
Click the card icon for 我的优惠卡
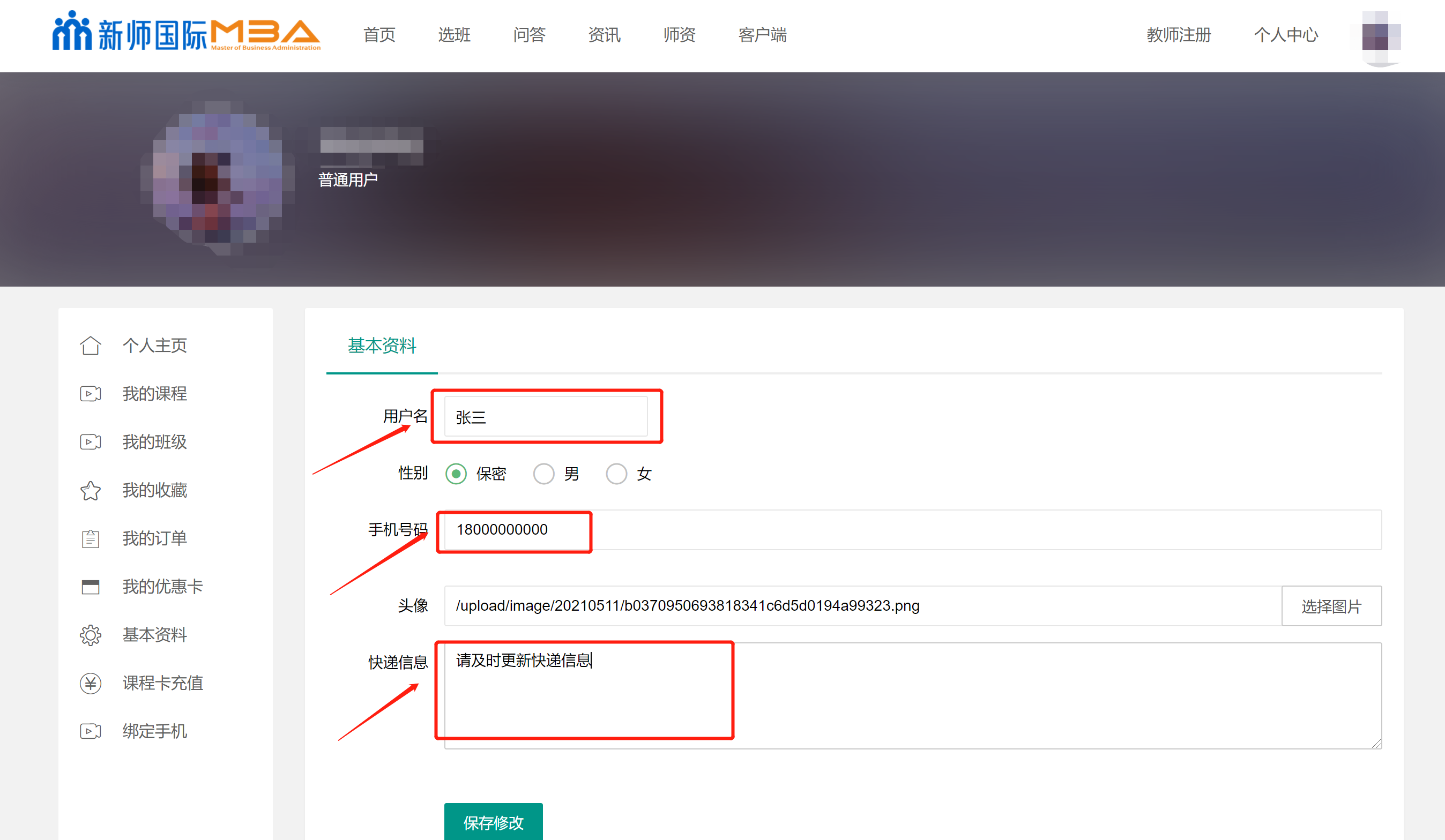[90, 587]
